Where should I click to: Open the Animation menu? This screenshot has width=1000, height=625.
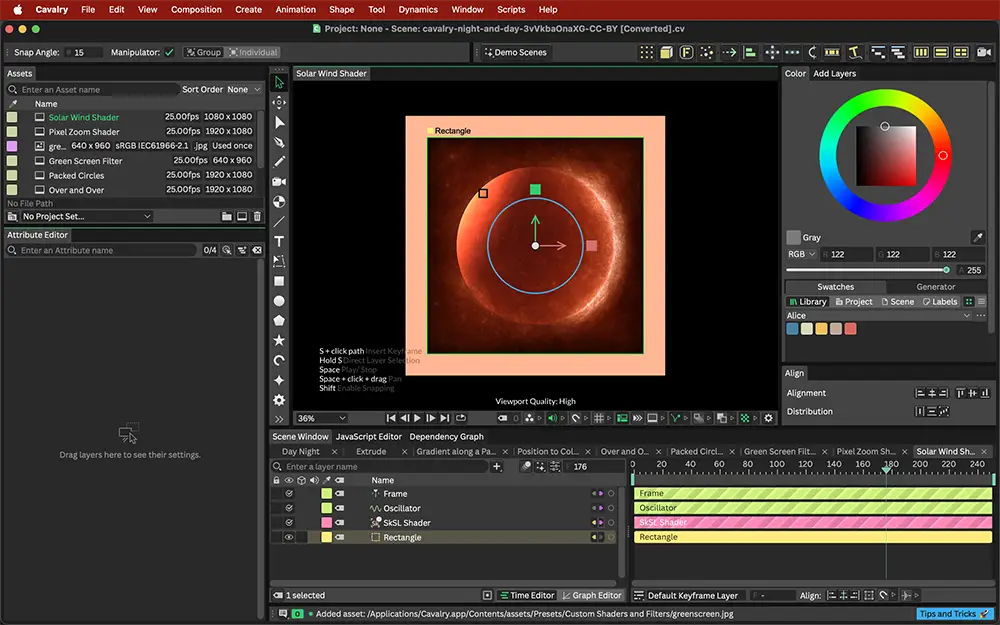tap(295, 10)
